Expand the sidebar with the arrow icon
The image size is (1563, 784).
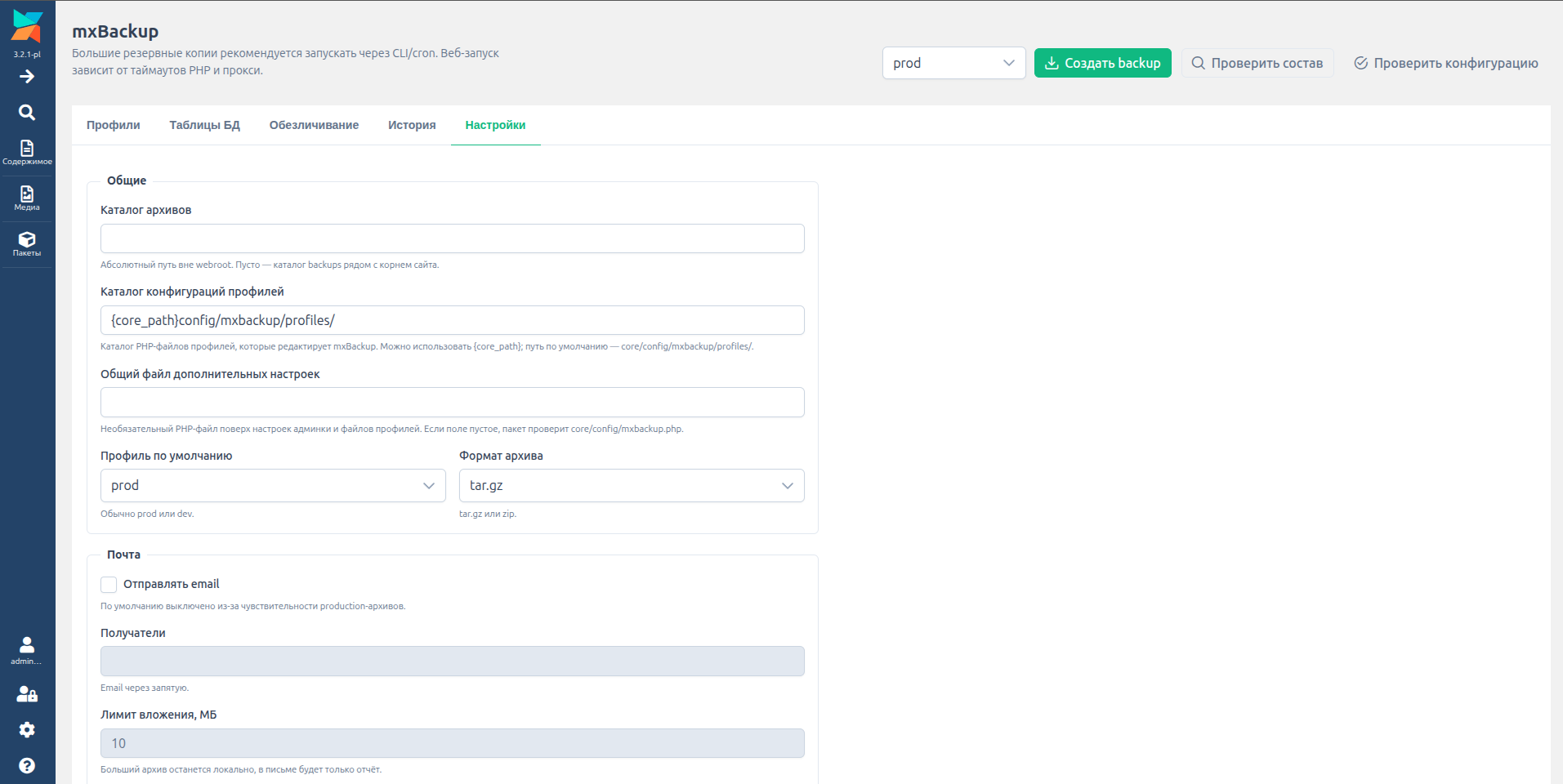[x=27, y=77]
